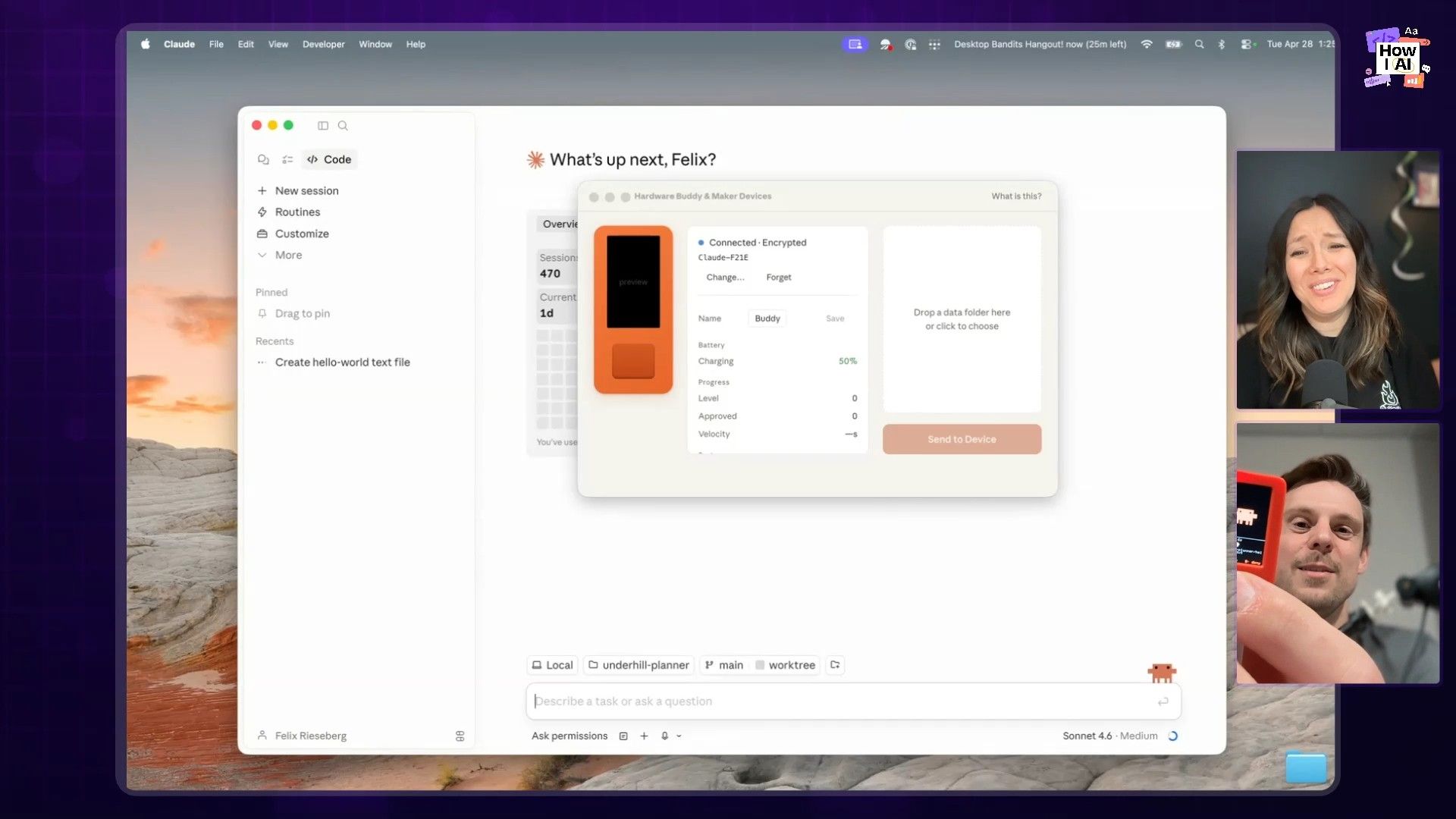Image resolution: width=1456 pixels, height=819 pixels.
Task: Click the 'Drop a data folder here' area
Action: click(x=962, y=319)
